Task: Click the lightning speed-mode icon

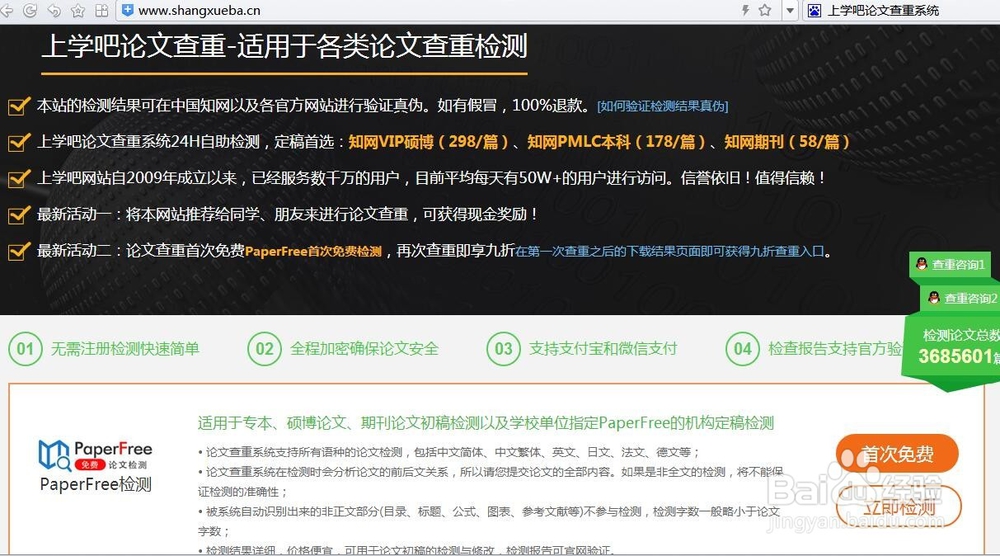Action: point(745,10)
